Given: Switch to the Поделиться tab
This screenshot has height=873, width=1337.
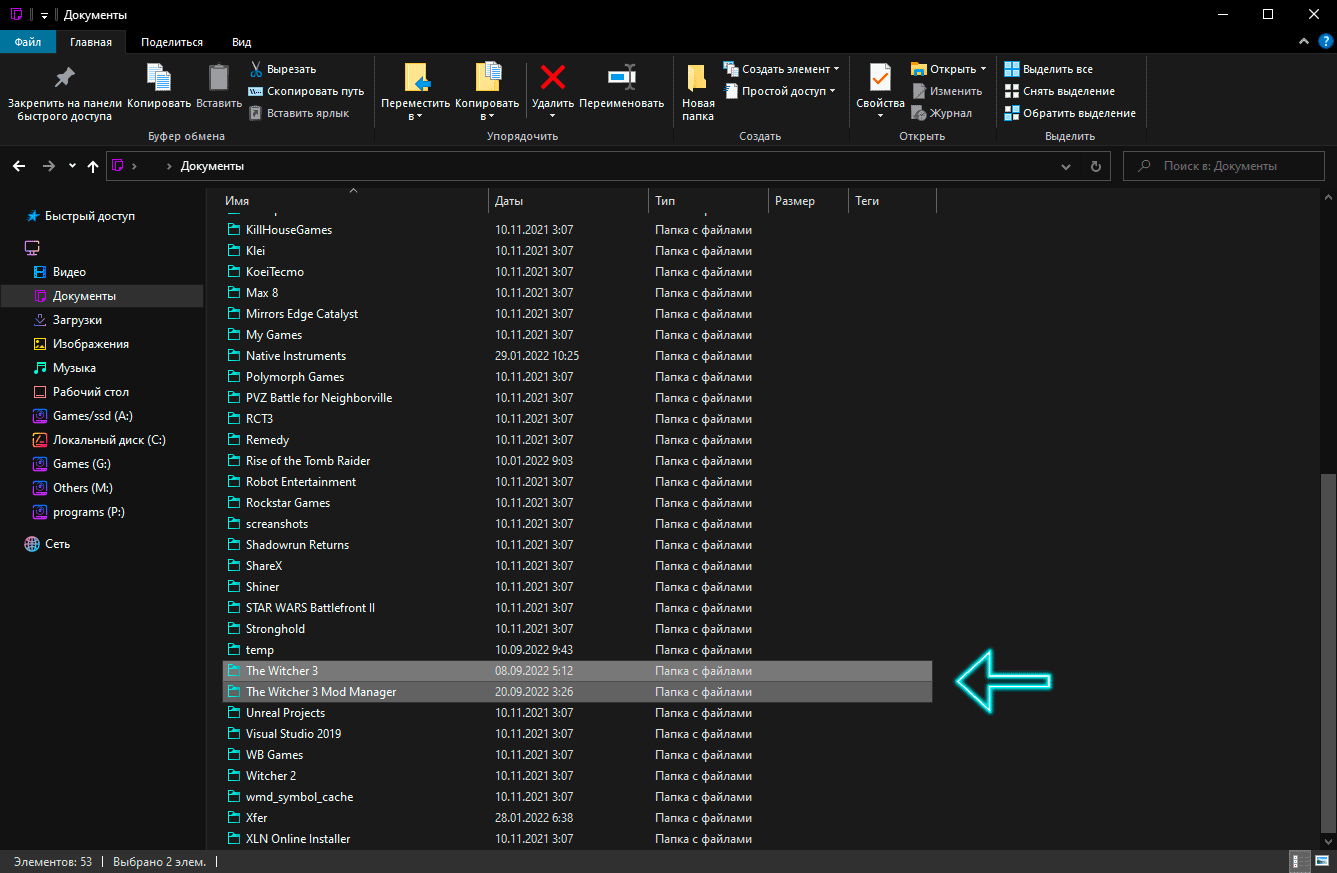Looking at the screenshot, I should click(x=172, y=42).
